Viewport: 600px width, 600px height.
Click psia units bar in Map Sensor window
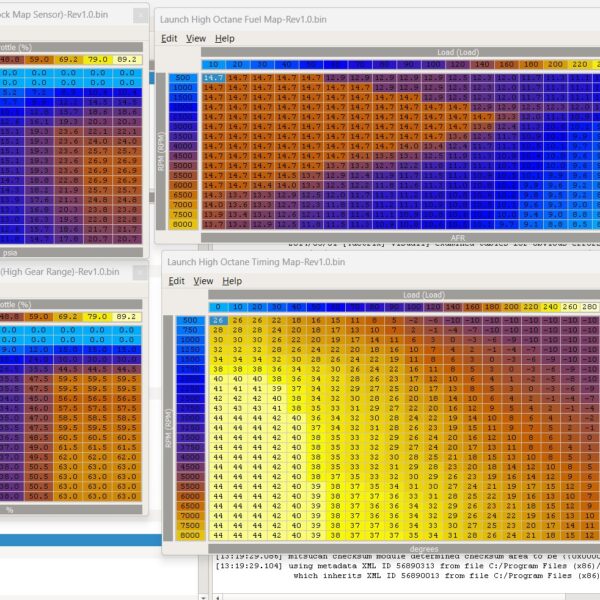click(x=71, y=253)
